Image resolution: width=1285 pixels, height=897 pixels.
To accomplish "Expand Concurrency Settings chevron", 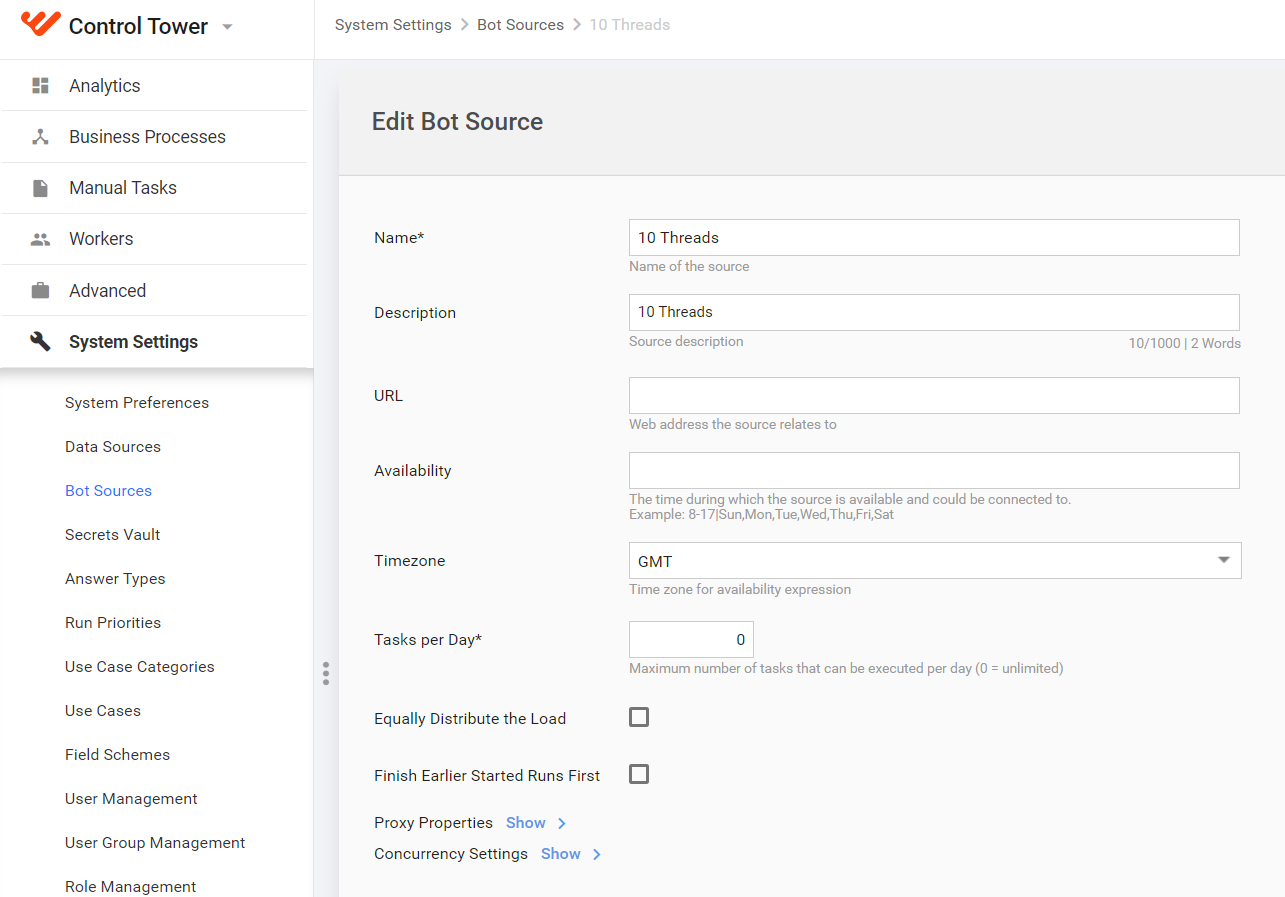I will click(597, 854).
